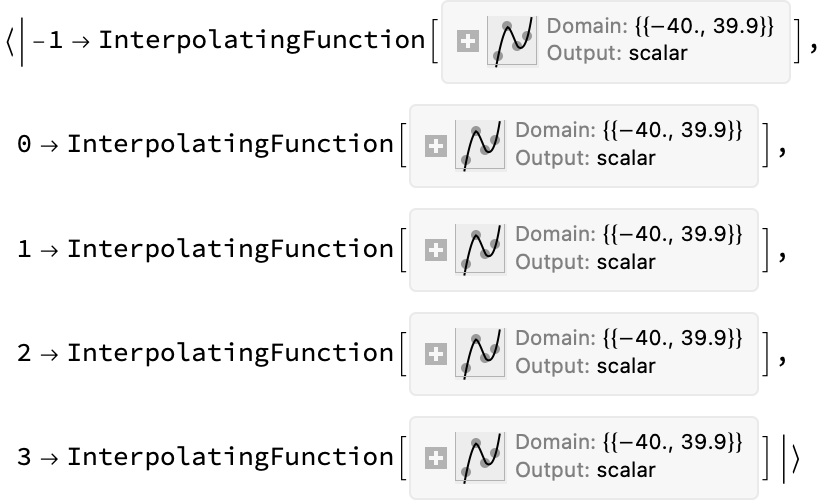Viewport: 824px width, 500px height.
Task: Expand the summary box for key 2
Action: click(436, 354)
